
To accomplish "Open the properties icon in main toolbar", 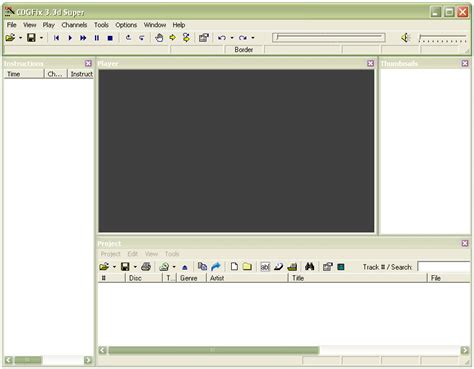I will [x=204, y=38].
